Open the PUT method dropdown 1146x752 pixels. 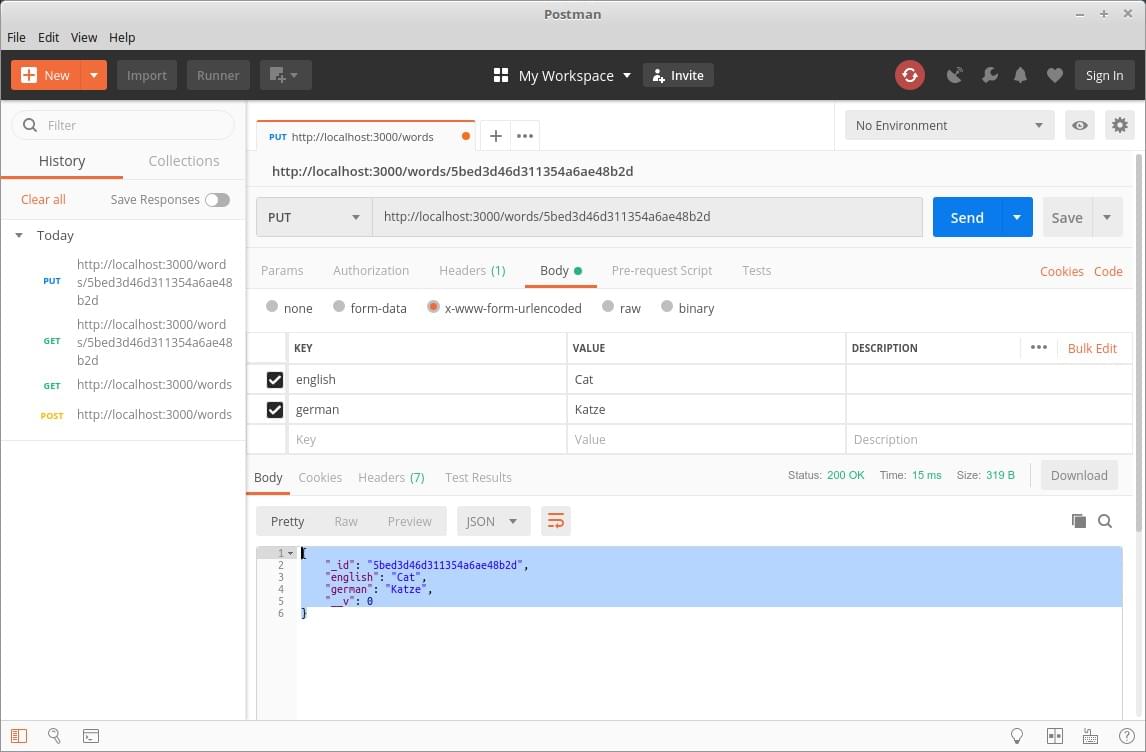pyautogui.click(x=314, y=217)
